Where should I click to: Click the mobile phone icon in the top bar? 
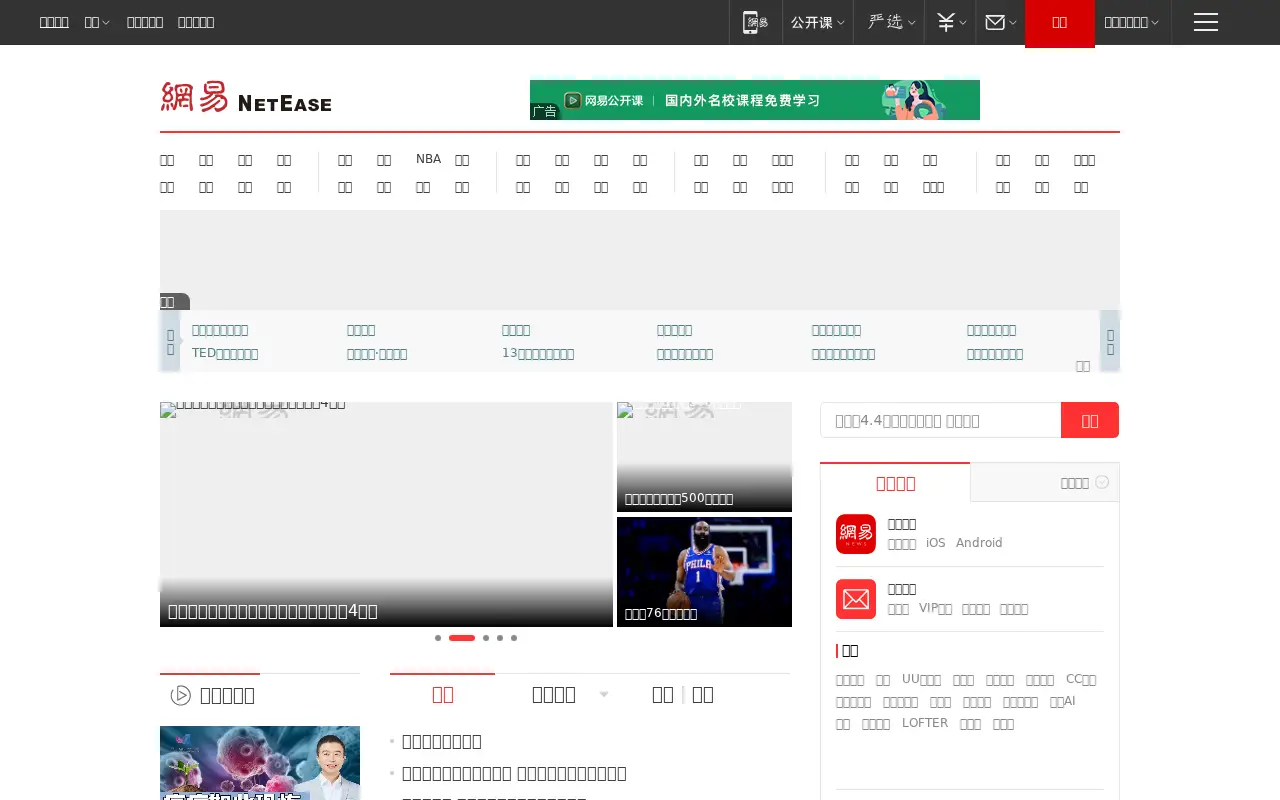(755, 22)
